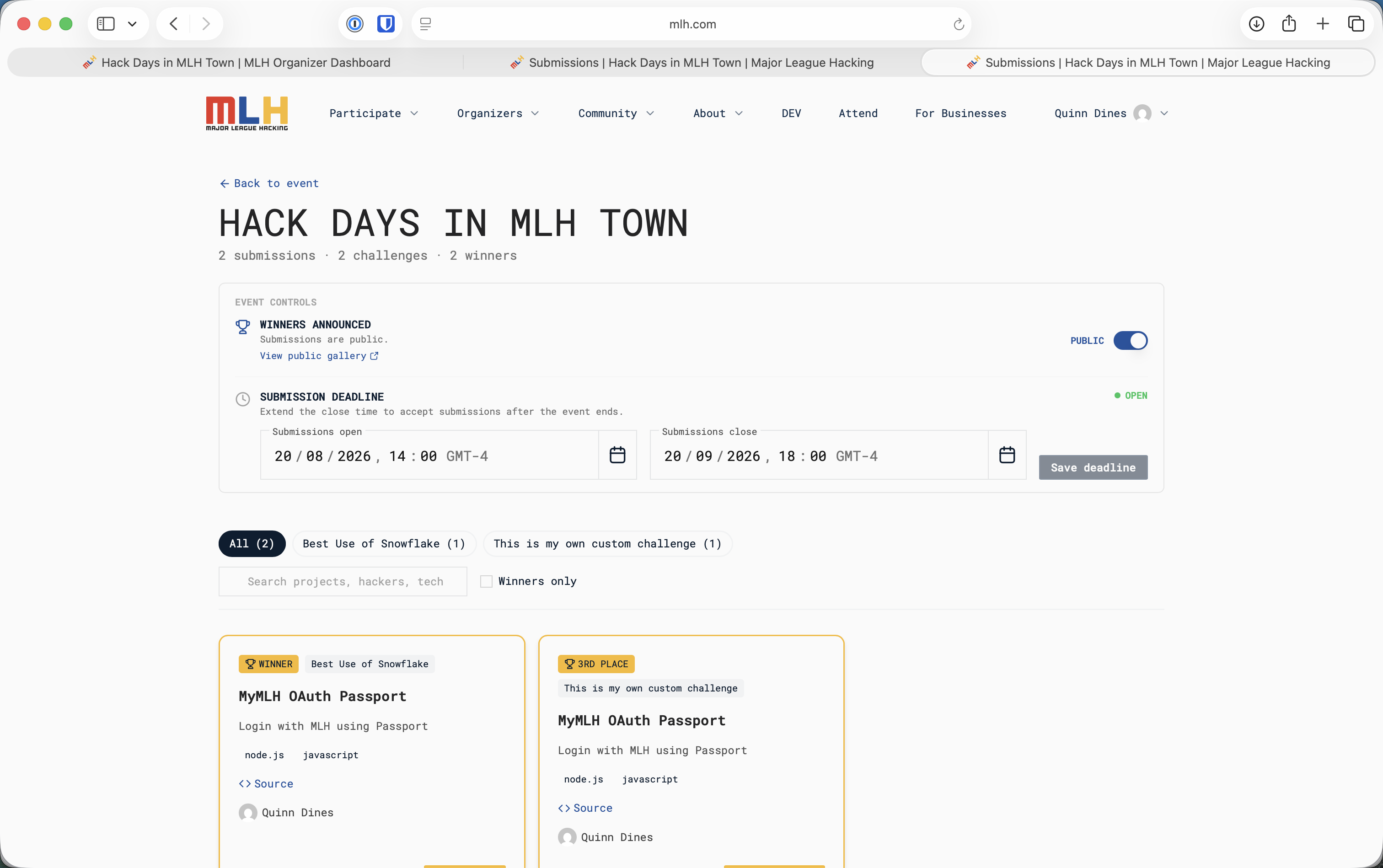Open MyMLH OAuth Passport title on winner card
The width and height of the screenshot is (1383, 868).
[322, 696]
